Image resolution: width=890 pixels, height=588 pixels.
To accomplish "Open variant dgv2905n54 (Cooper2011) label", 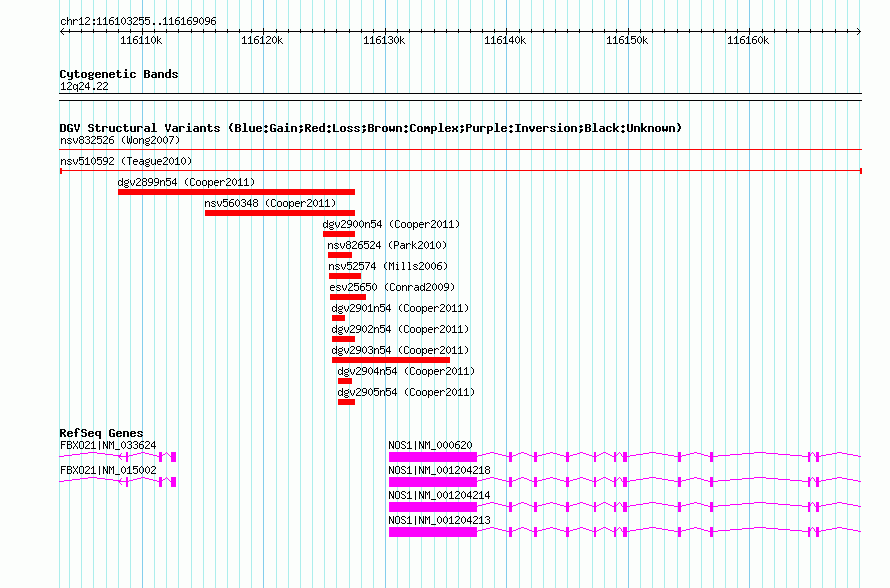I will click(406, 392).
